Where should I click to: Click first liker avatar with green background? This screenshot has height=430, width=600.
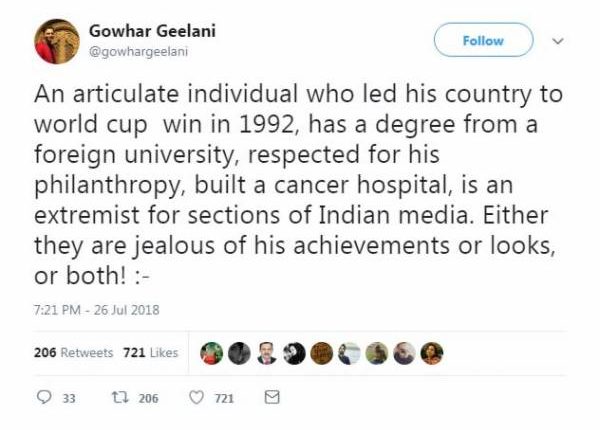(211, 353)
